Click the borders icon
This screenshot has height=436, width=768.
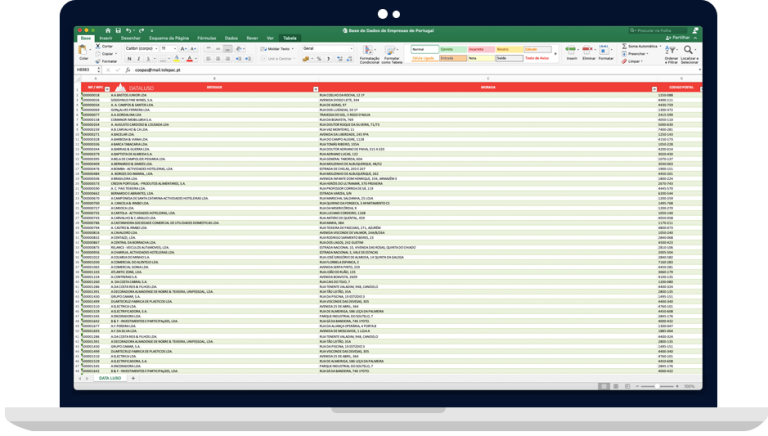pyautogui.click(x=163, y=59)
